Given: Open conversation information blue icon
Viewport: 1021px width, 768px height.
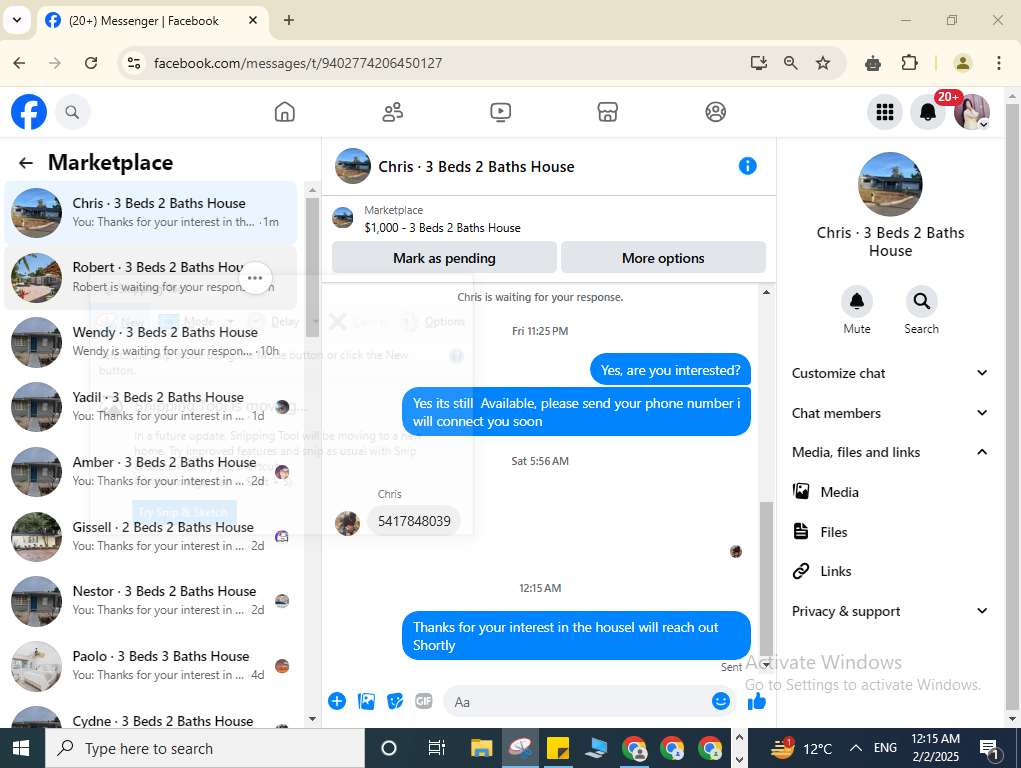Looking at the screenshot, I should click(748, 166).
